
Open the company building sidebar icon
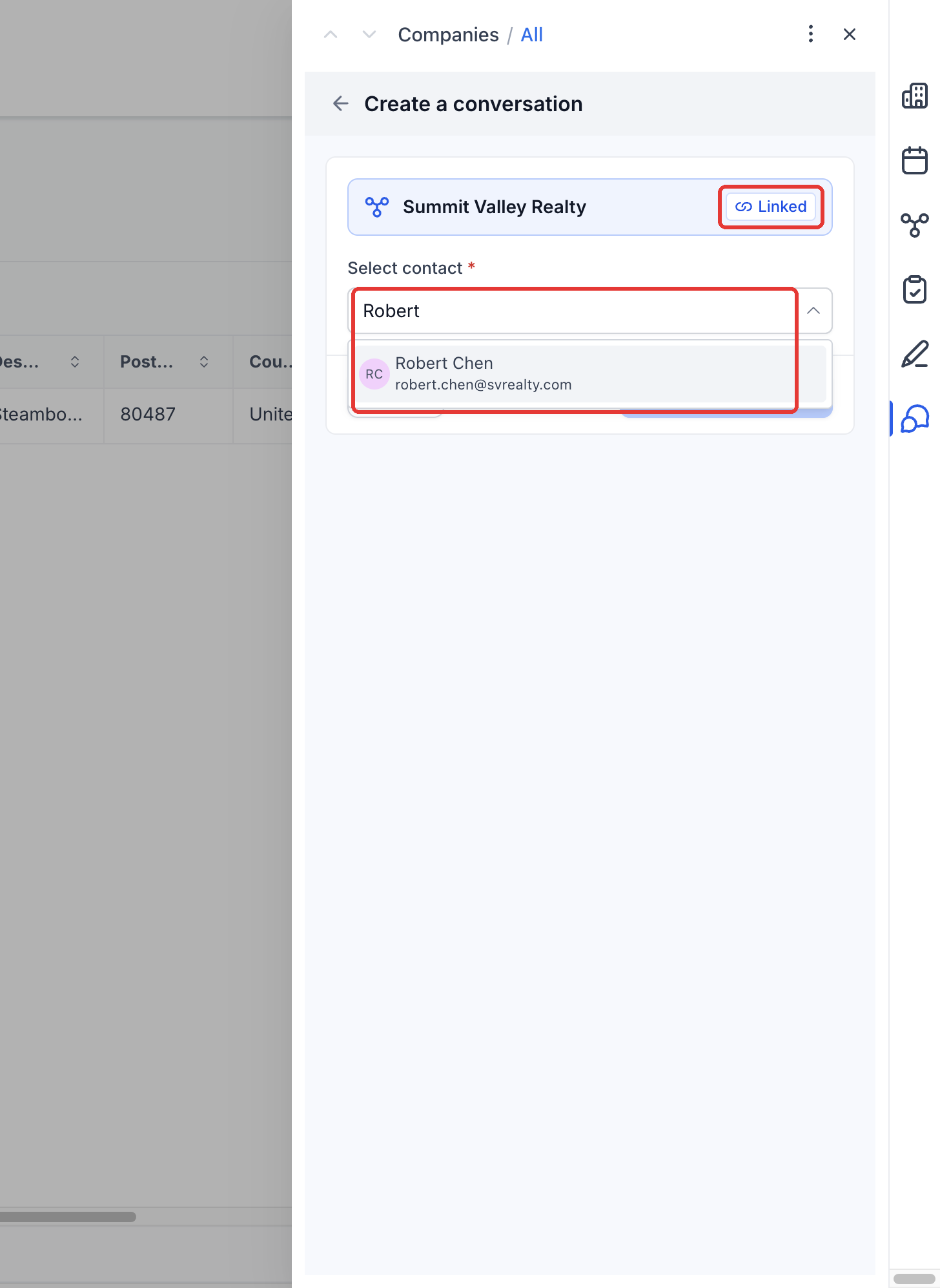tap(915, 96)
